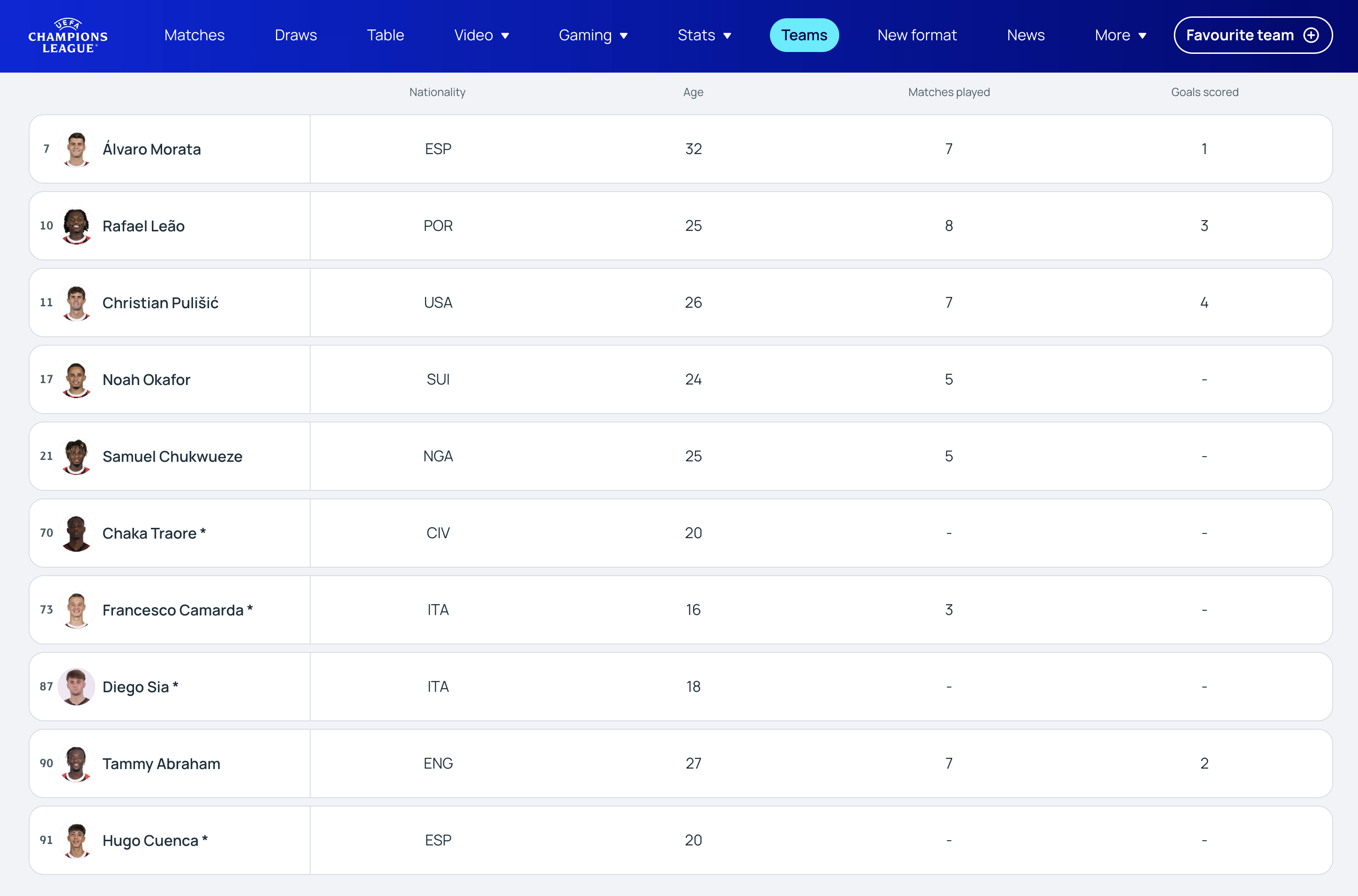Screen dimensions: 1358x896
Task: Open the New format link
Action: (916, 36)
